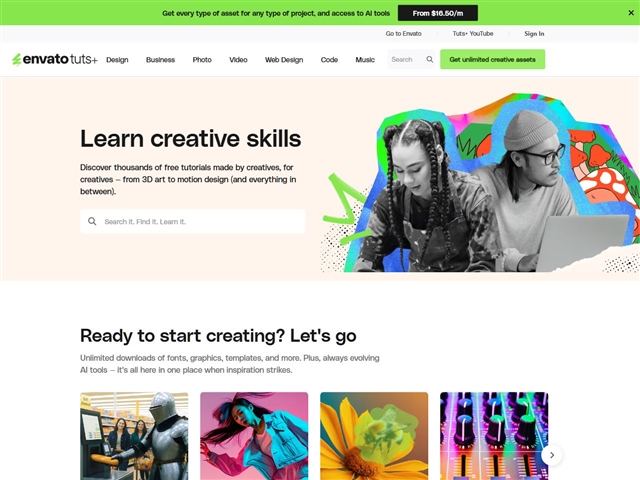Screen dimensions: 640x480
Task: Select the Photo category
Action: coord(202,60)
